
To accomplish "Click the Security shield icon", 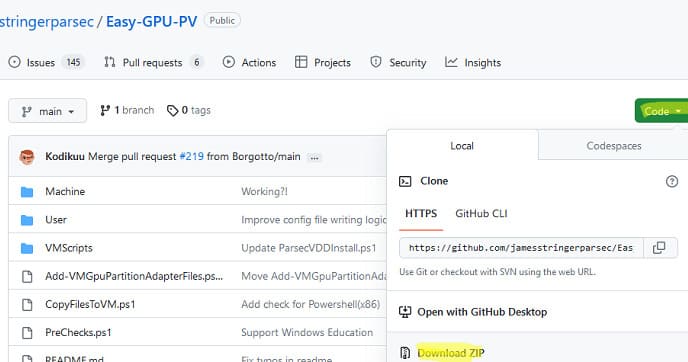I will (376, 62).
